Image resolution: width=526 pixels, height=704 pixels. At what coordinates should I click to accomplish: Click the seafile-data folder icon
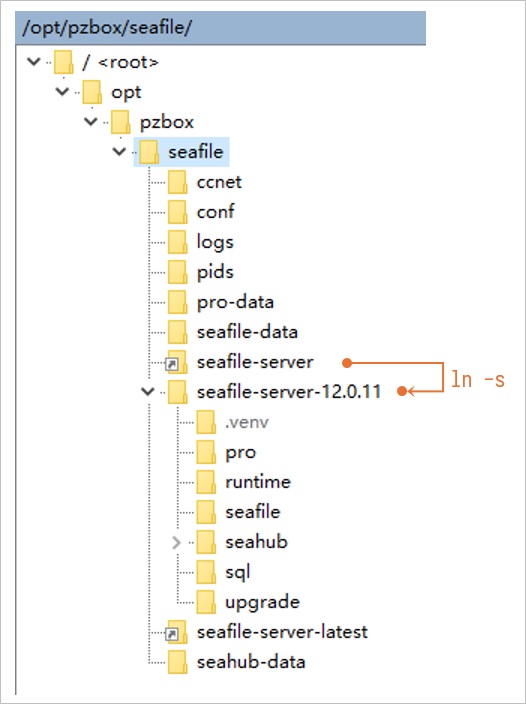pyautogui.click(x=177, y=332)
